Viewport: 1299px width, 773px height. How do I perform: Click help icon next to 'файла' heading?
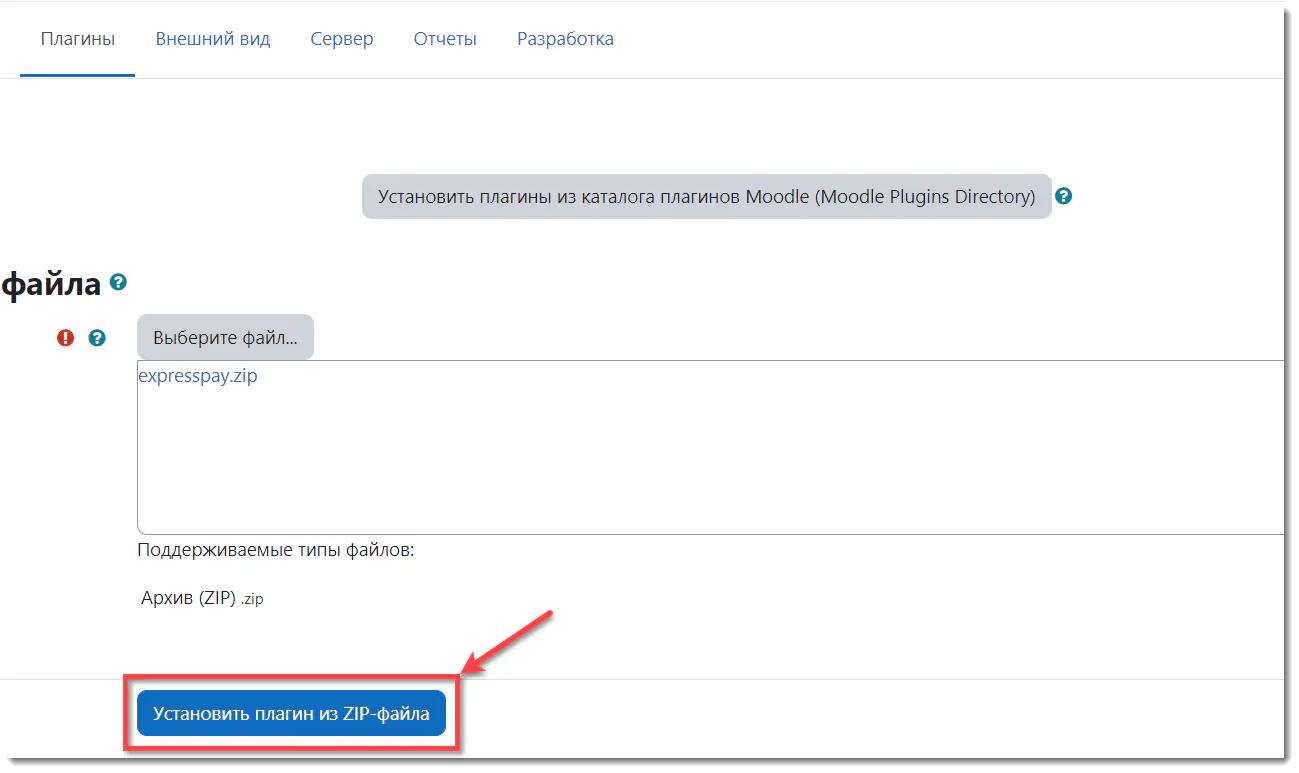tap(119, 282)
